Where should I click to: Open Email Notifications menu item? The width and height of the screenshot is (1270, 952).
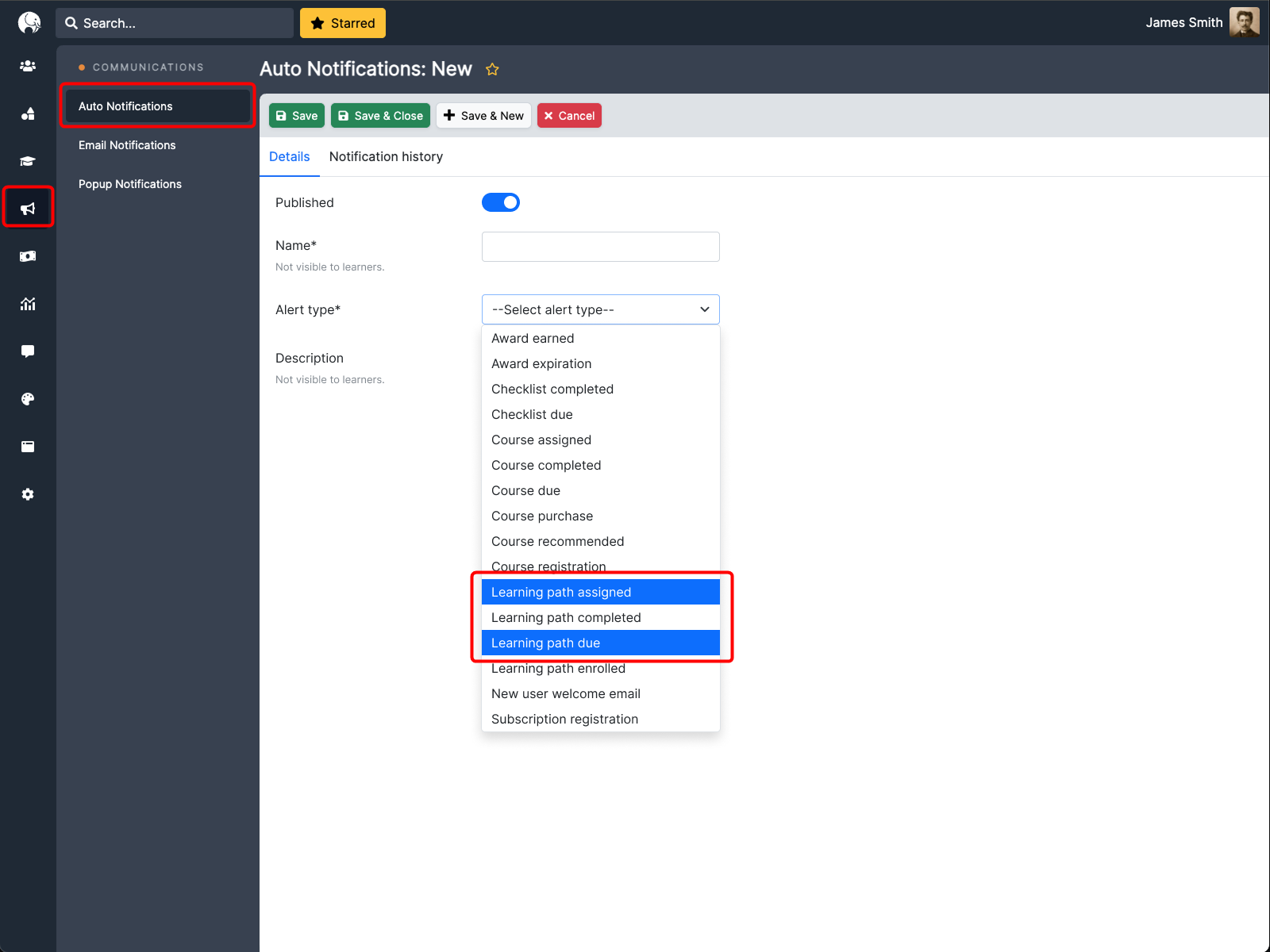point(127,145)
